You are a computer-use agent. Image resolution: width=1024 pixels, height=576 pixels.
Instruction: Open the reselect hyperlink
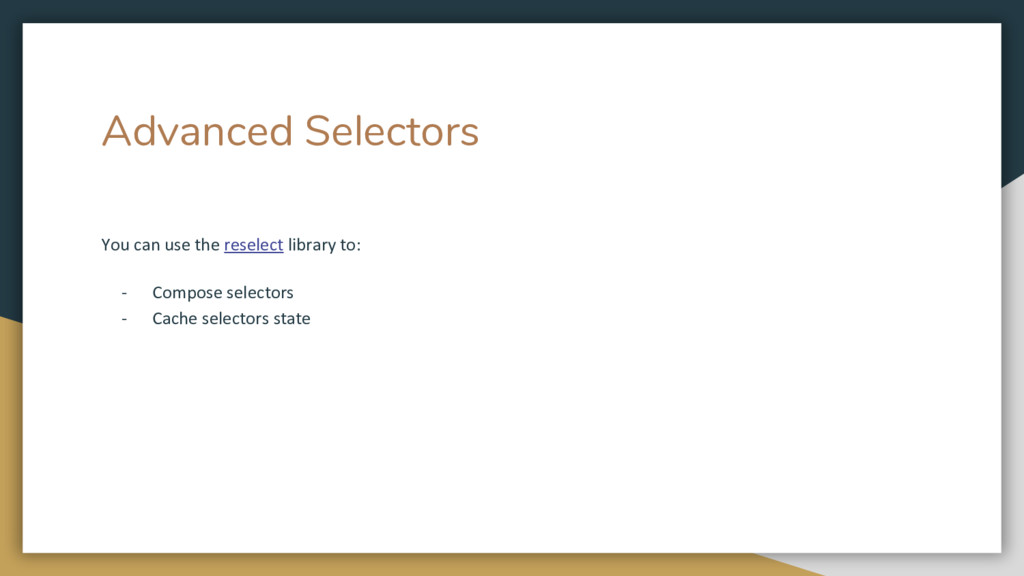click(253, 244)
